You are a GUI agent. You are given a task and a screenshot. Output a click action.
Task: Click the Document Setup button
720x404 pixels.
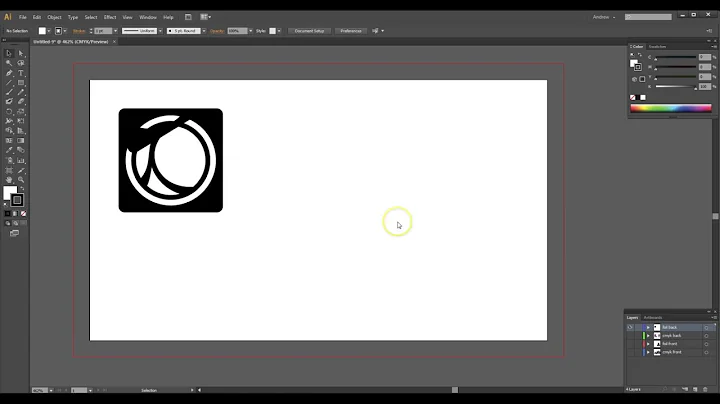[309, 31]
